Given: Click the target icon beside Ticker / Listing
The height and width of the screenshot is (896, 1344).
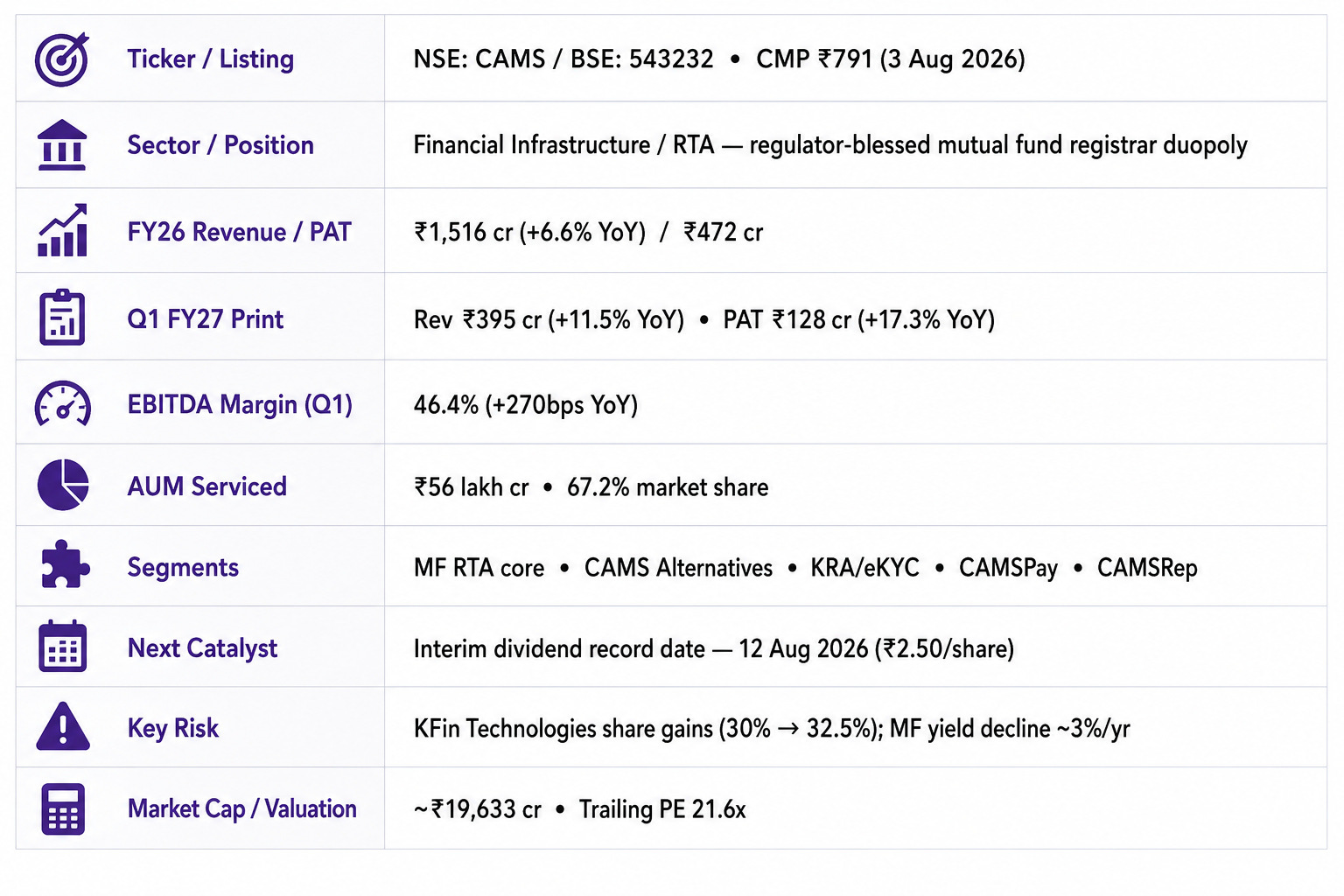Looking at the screenshot, I should (62, 59).
